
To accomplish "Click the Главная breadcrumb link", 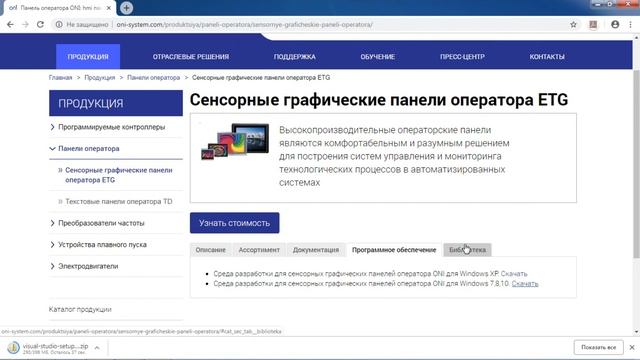I will click(x=60, y=78).
